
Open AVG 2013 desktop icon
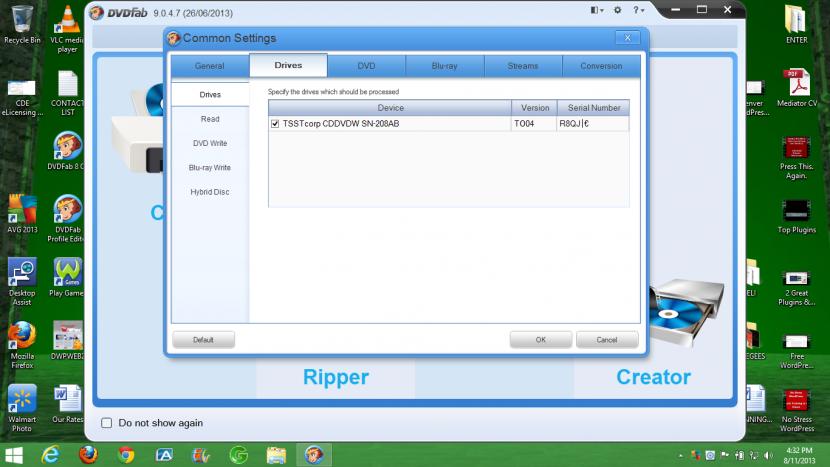(22, 214)
